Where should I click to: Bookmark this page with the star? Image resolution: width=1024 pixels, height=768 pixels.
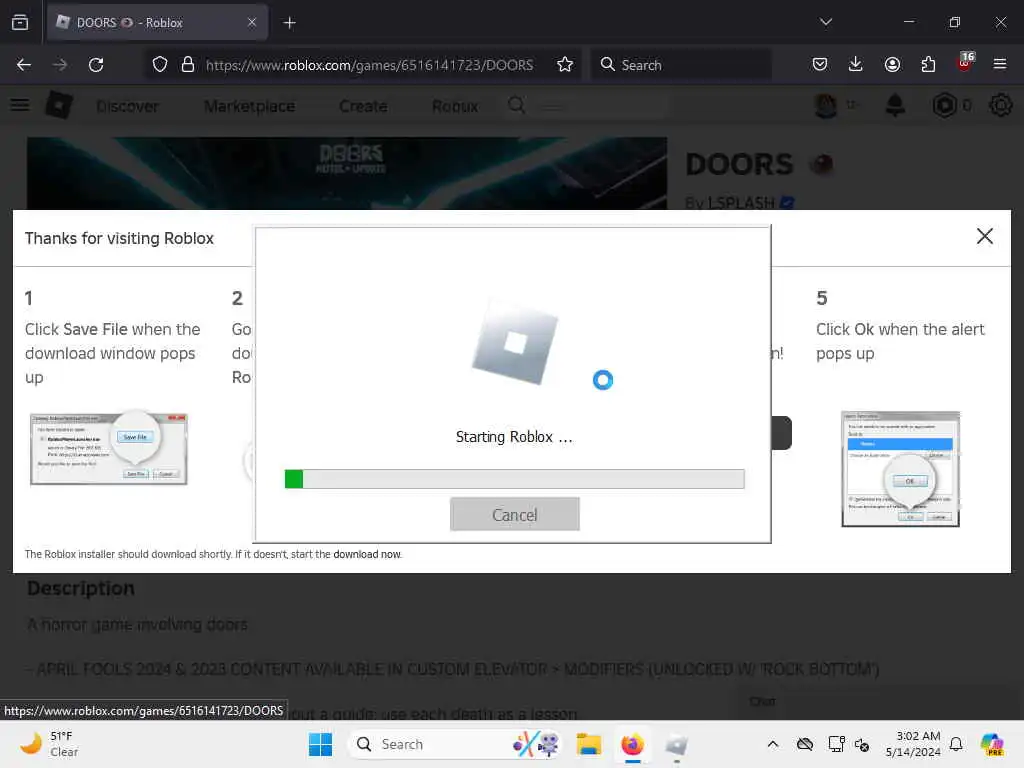coord(565,65)
